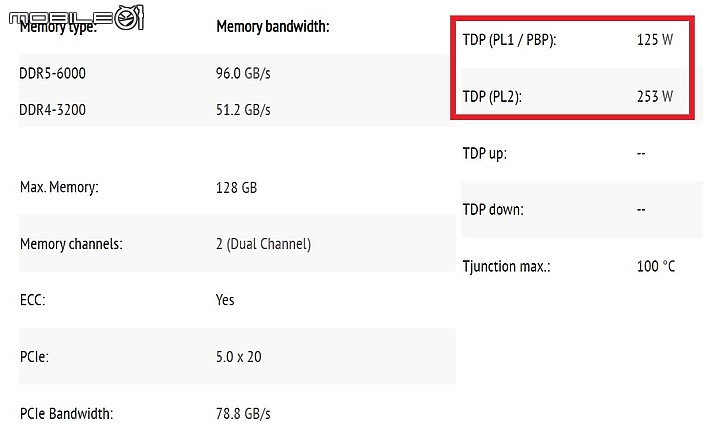
Task: Select the PCIe 5.0 x 20 value
Action: coord(239,357)
